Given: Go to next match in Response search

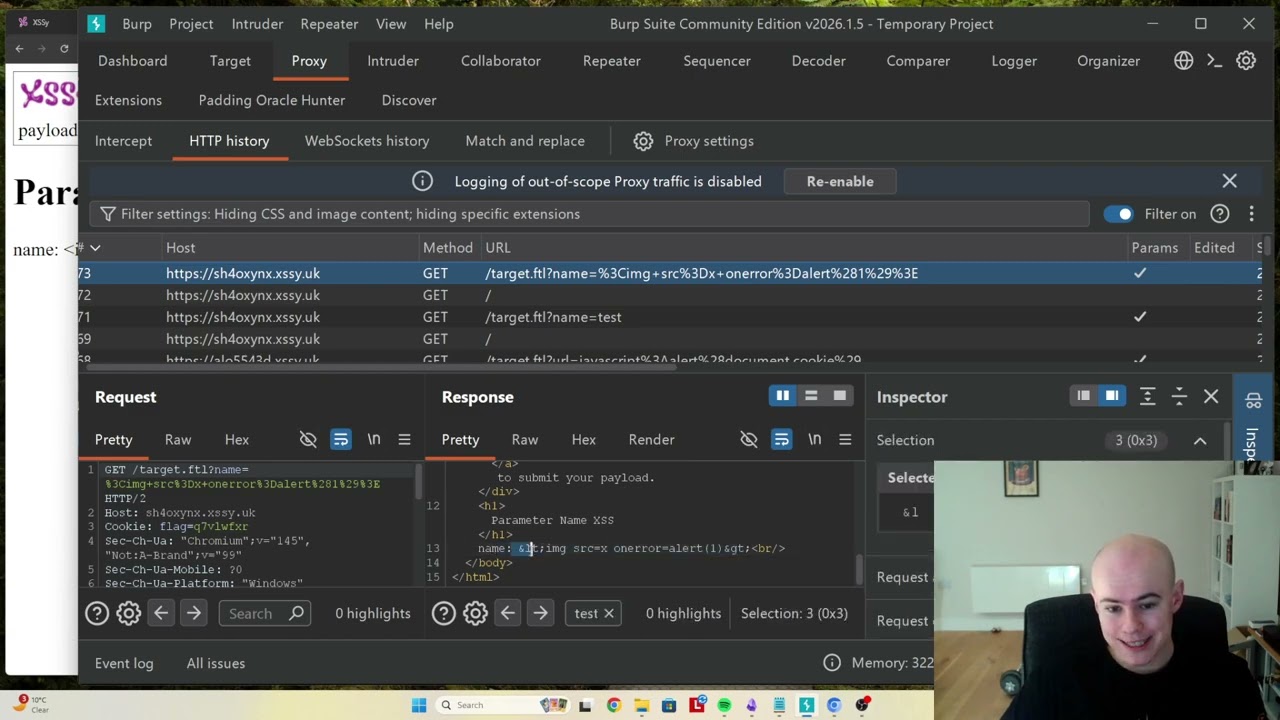Looking at the screenshot, I should point(541,613).
